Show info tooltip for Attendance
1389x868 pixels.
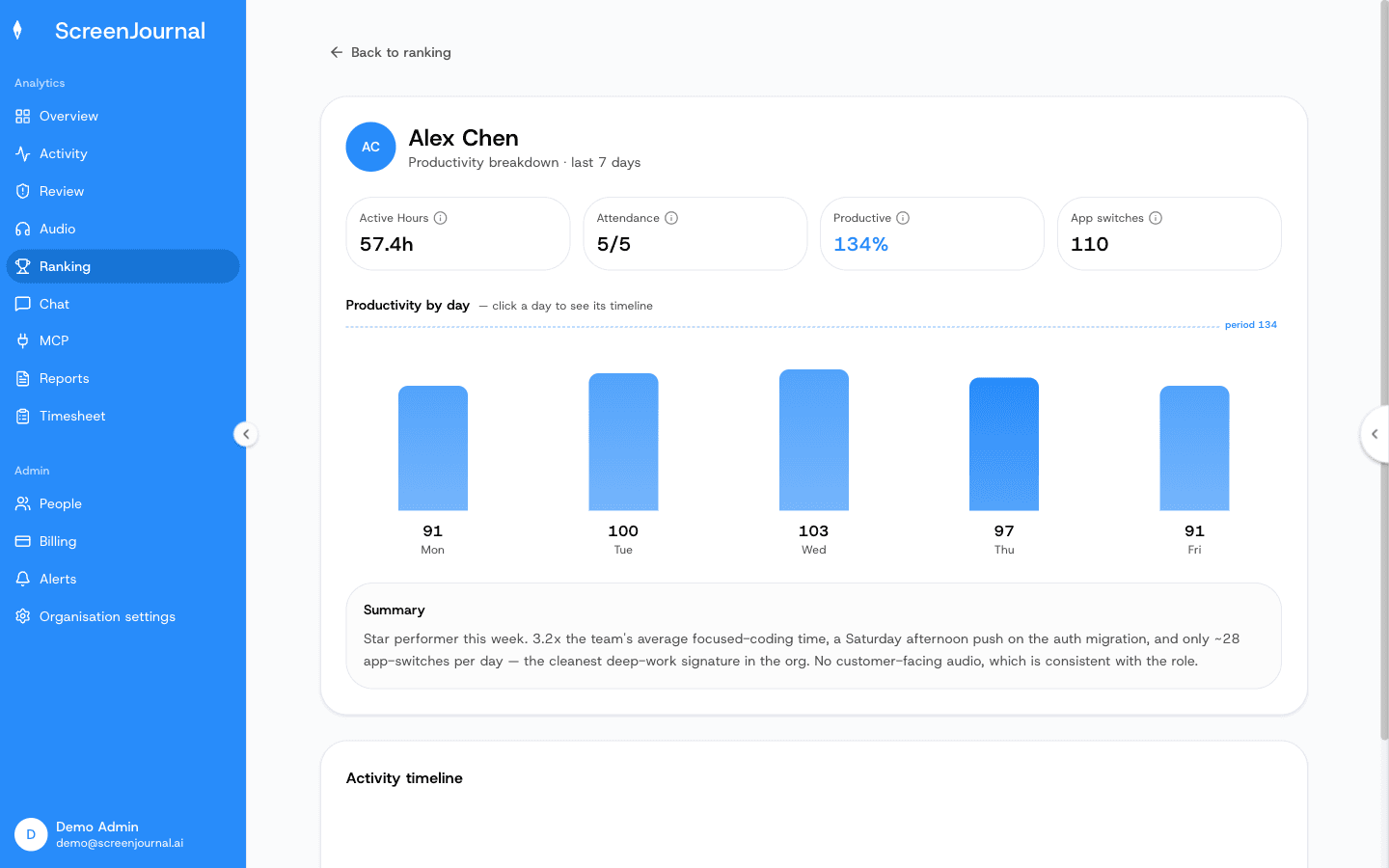coord(671,218)
